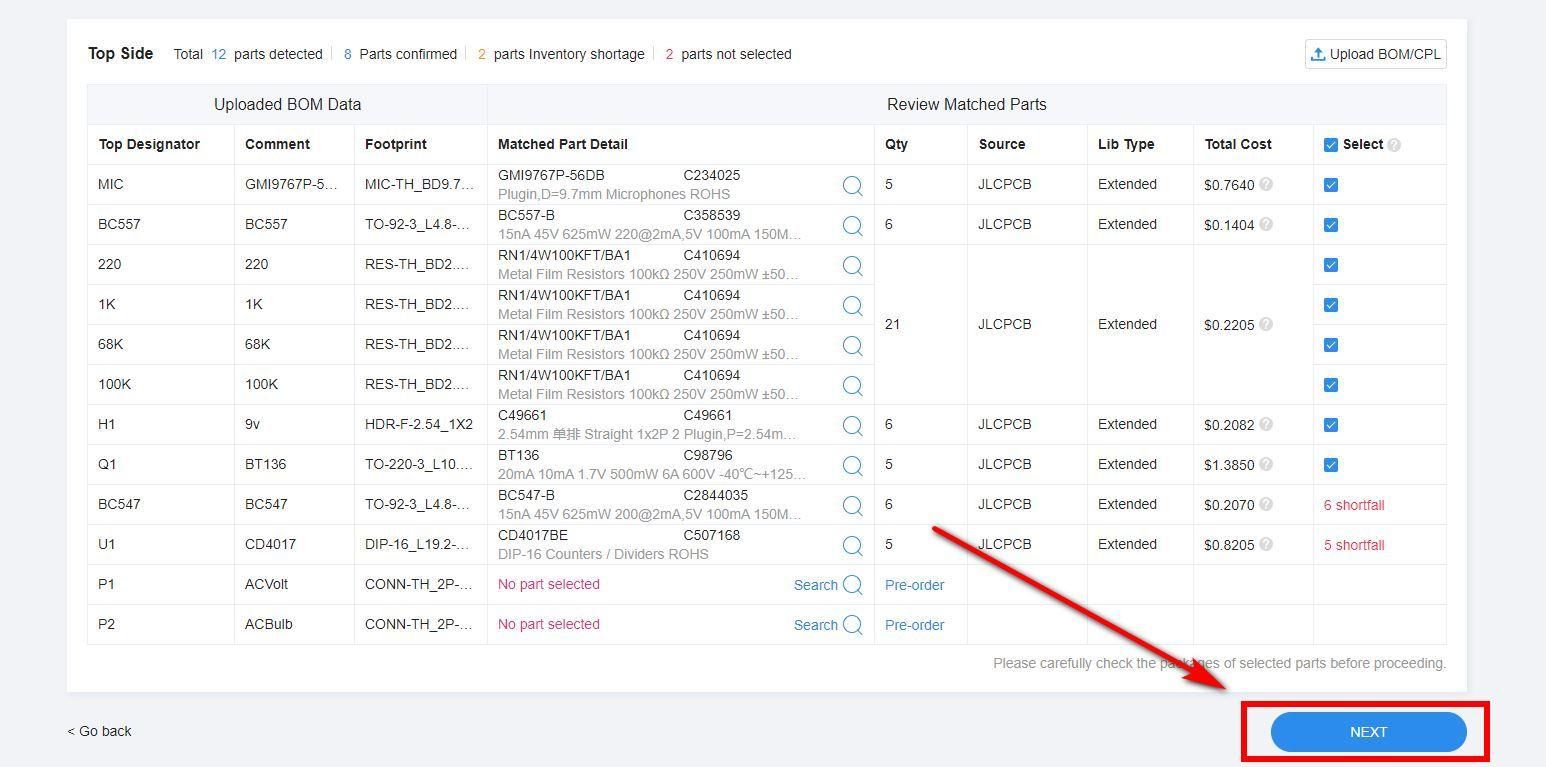Click the Go back link
The height and width of the screenshot is (767, 1546).
point(100,731)
